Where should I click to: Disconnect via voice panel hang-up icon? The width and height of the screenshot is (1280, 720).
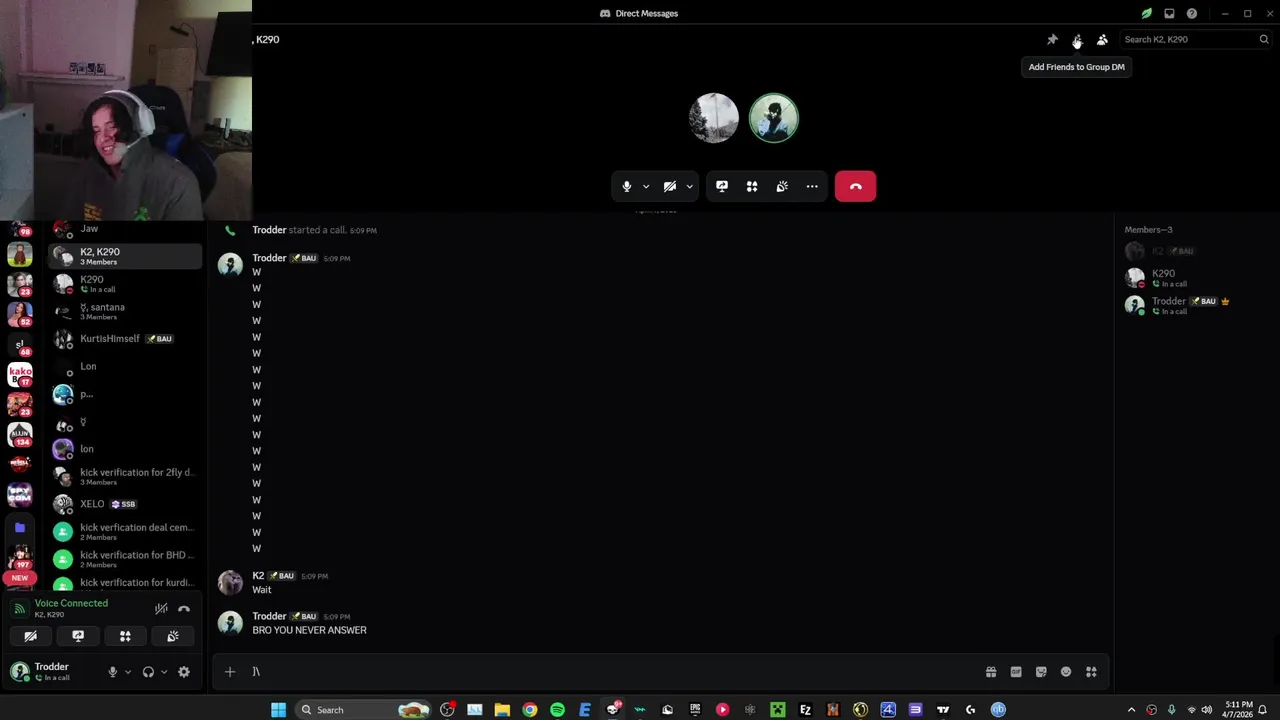(x=184, y=608)
